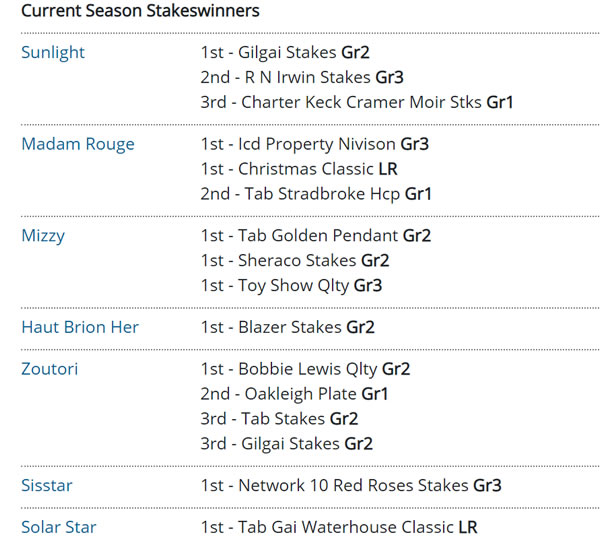Click the Madam Rouge link
The image size is (600, 558).
[78, 144]
